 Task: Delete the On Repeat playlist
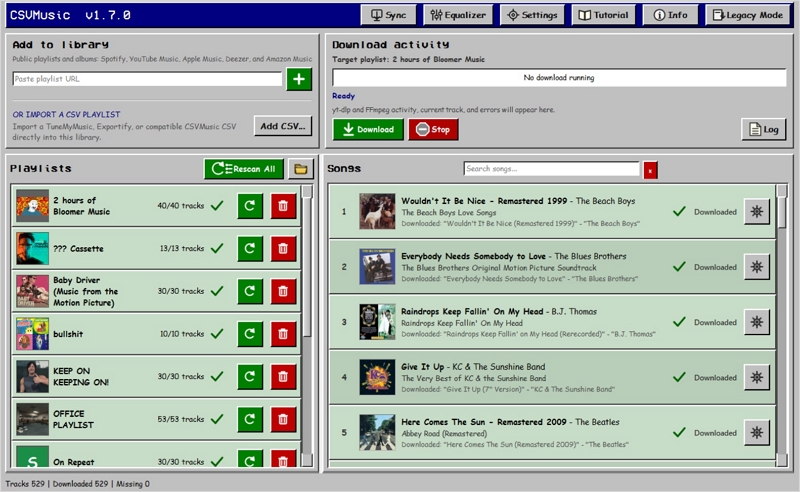pos(283,459)
